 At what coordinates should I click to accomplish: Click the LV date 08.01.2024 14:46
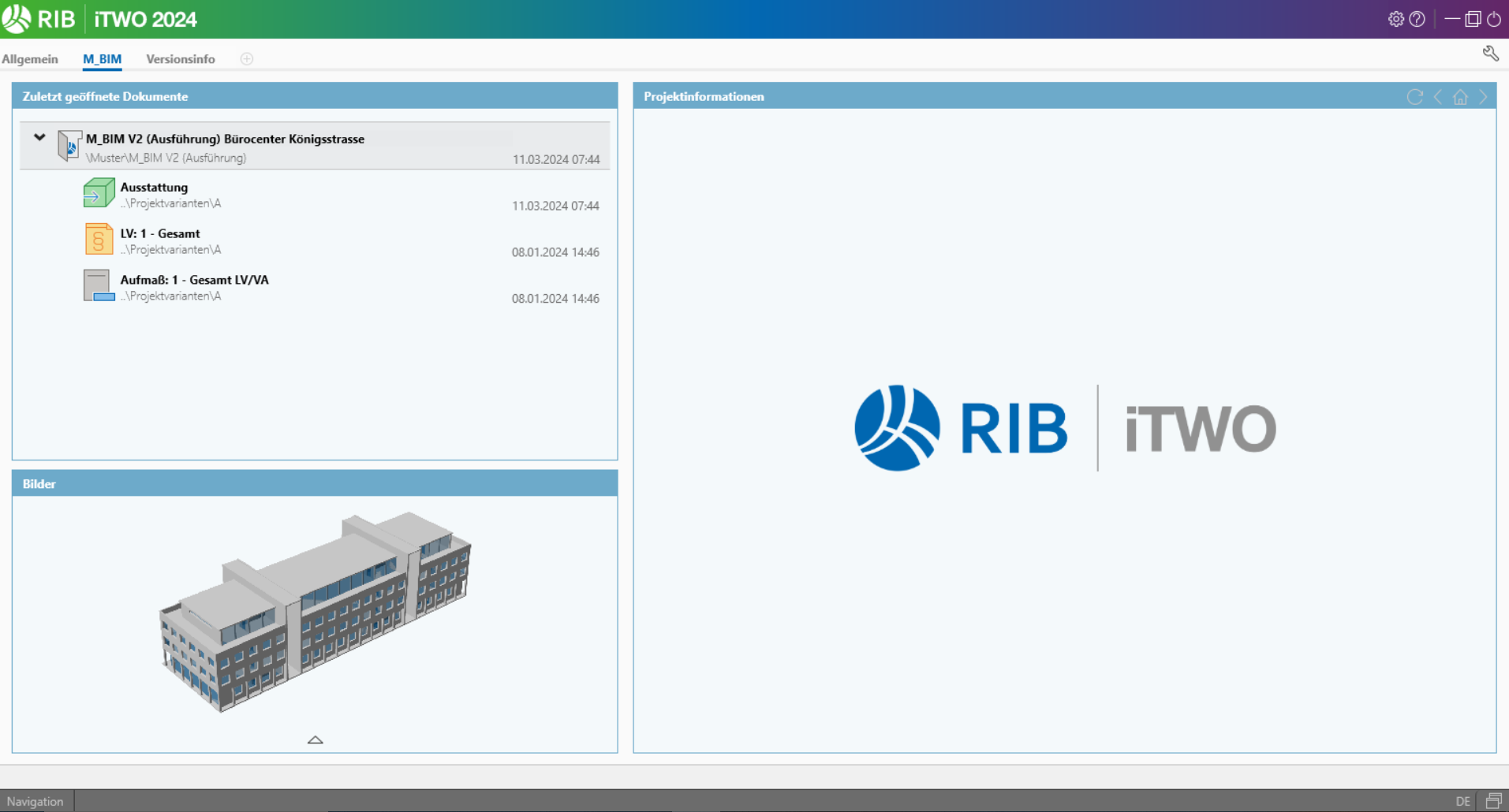555,252
